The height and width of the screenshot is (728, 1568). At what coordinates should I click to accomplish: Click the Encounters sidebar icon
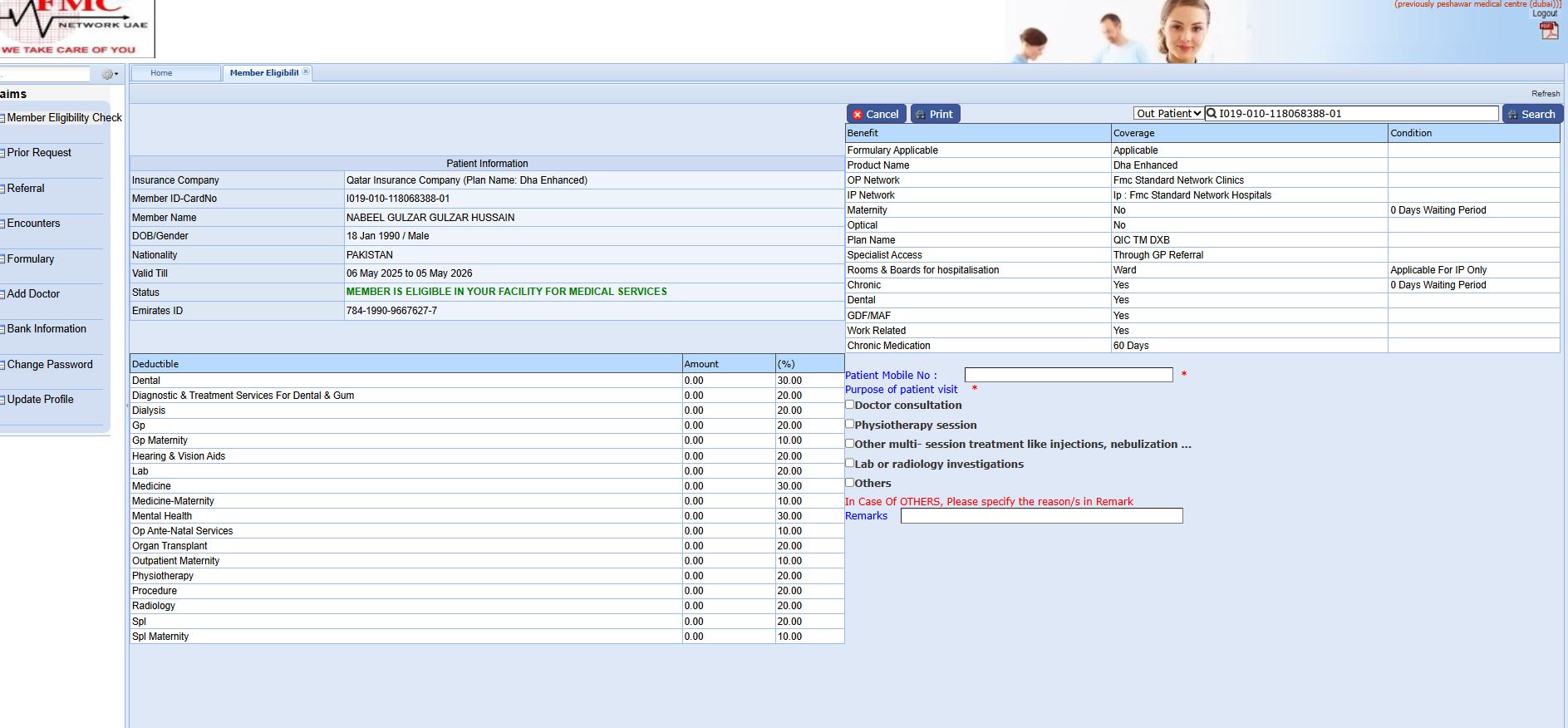coord(2,224)
